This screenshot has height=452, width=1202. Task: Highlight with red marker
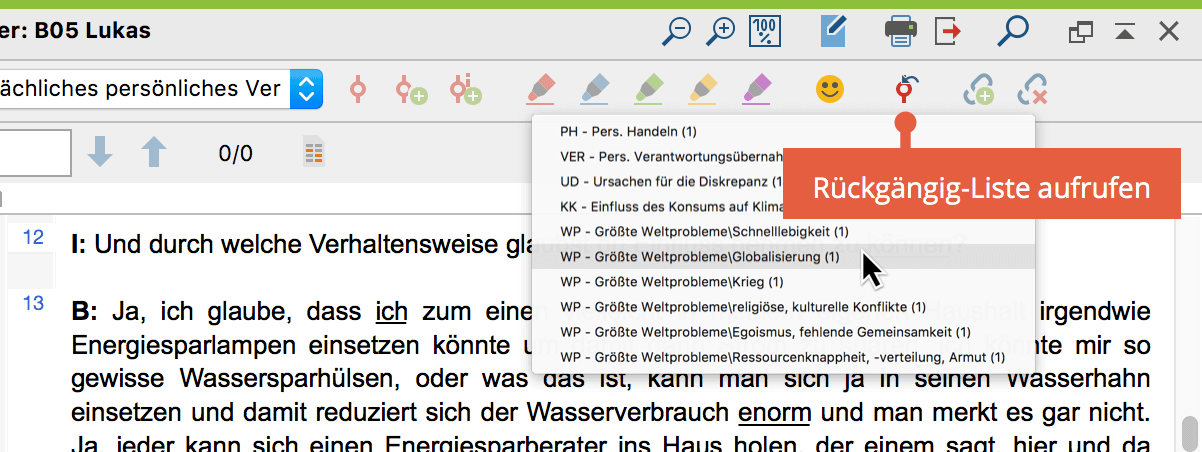coord(540,90)
